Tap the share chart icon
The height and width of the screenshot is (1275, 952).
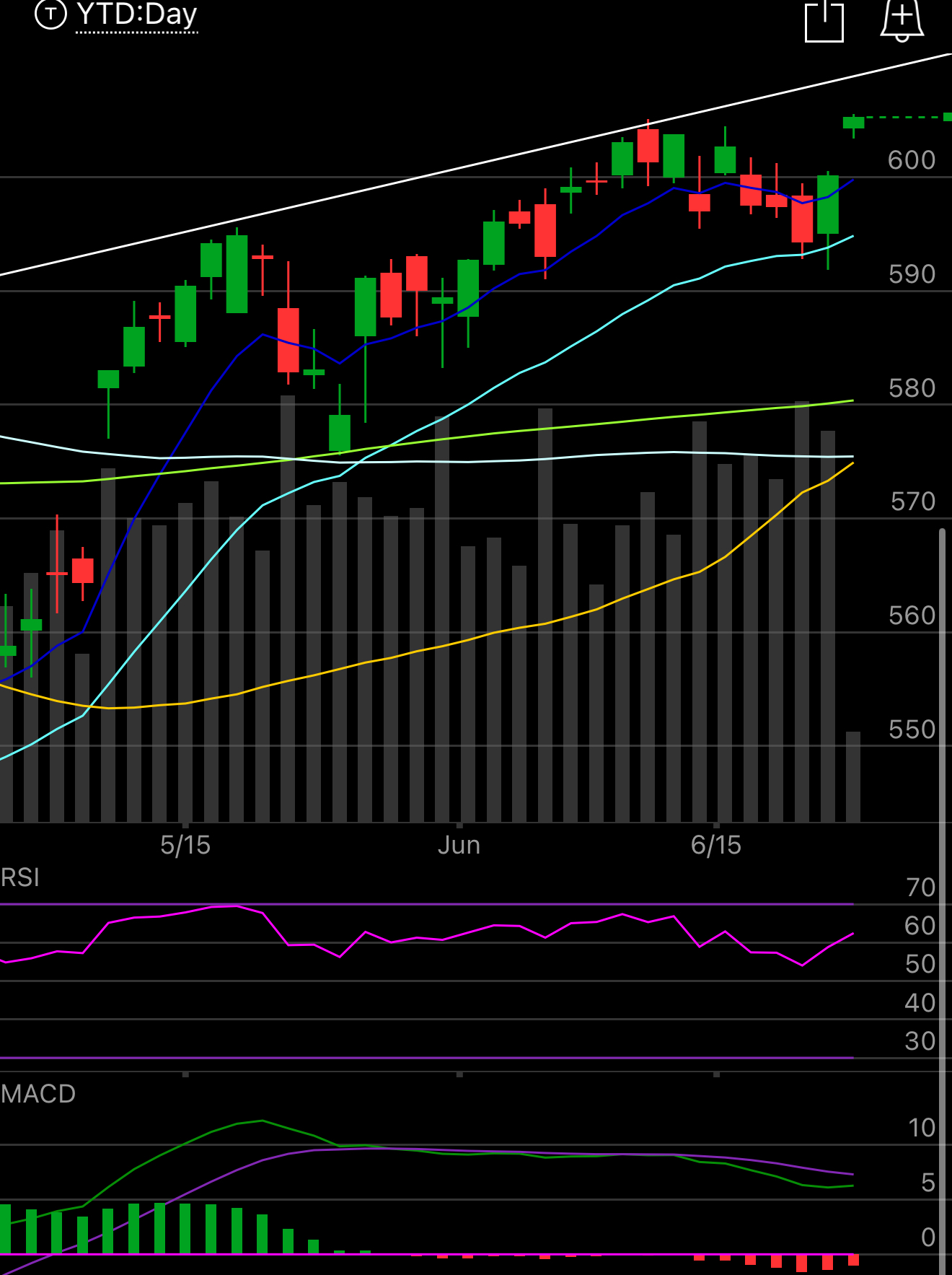(824, 20)
